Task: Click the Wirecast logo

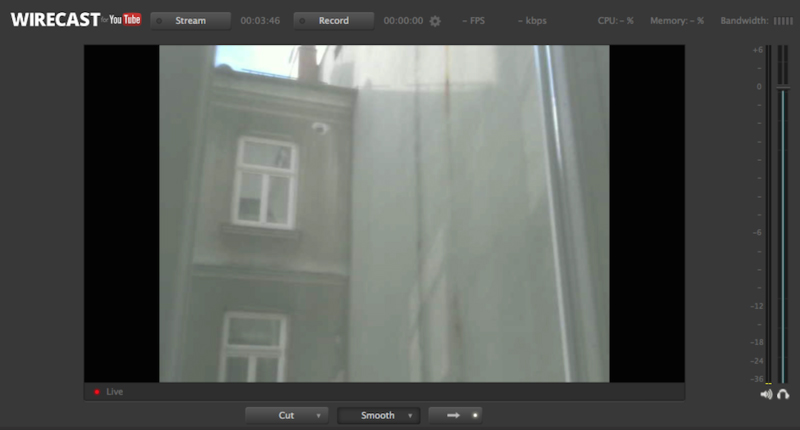Action: pos(53,20)
